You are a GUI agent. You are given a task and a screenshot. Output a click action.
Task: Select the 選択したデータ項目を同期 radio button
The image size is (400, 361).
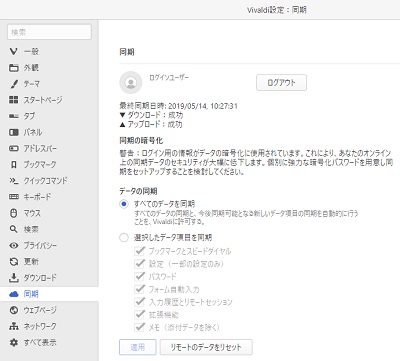[124, 238]
